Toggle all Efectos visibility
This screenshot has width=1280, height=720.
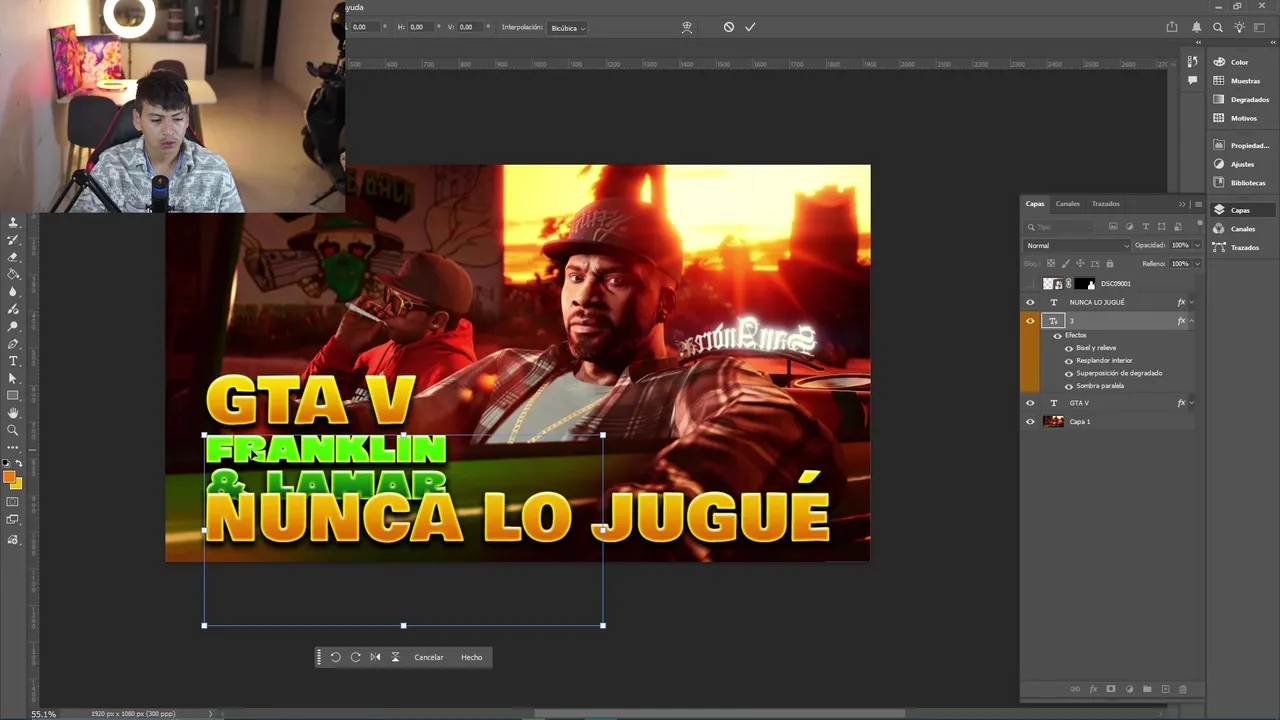tap(1057, 336)
